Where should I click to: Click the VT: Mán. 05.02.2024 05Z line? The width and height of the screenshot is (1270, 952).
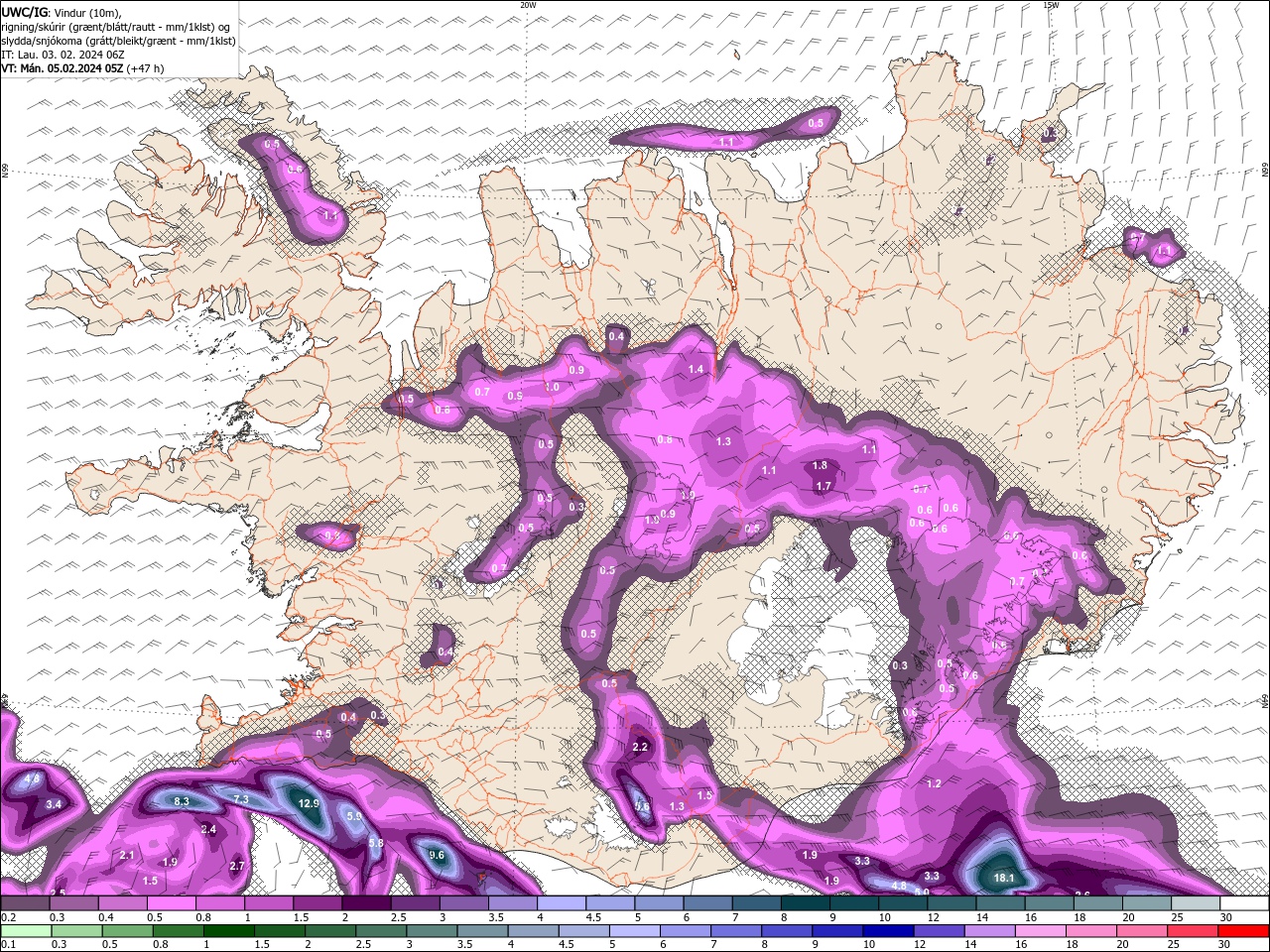pyautogui.click(x=83, y=68)
